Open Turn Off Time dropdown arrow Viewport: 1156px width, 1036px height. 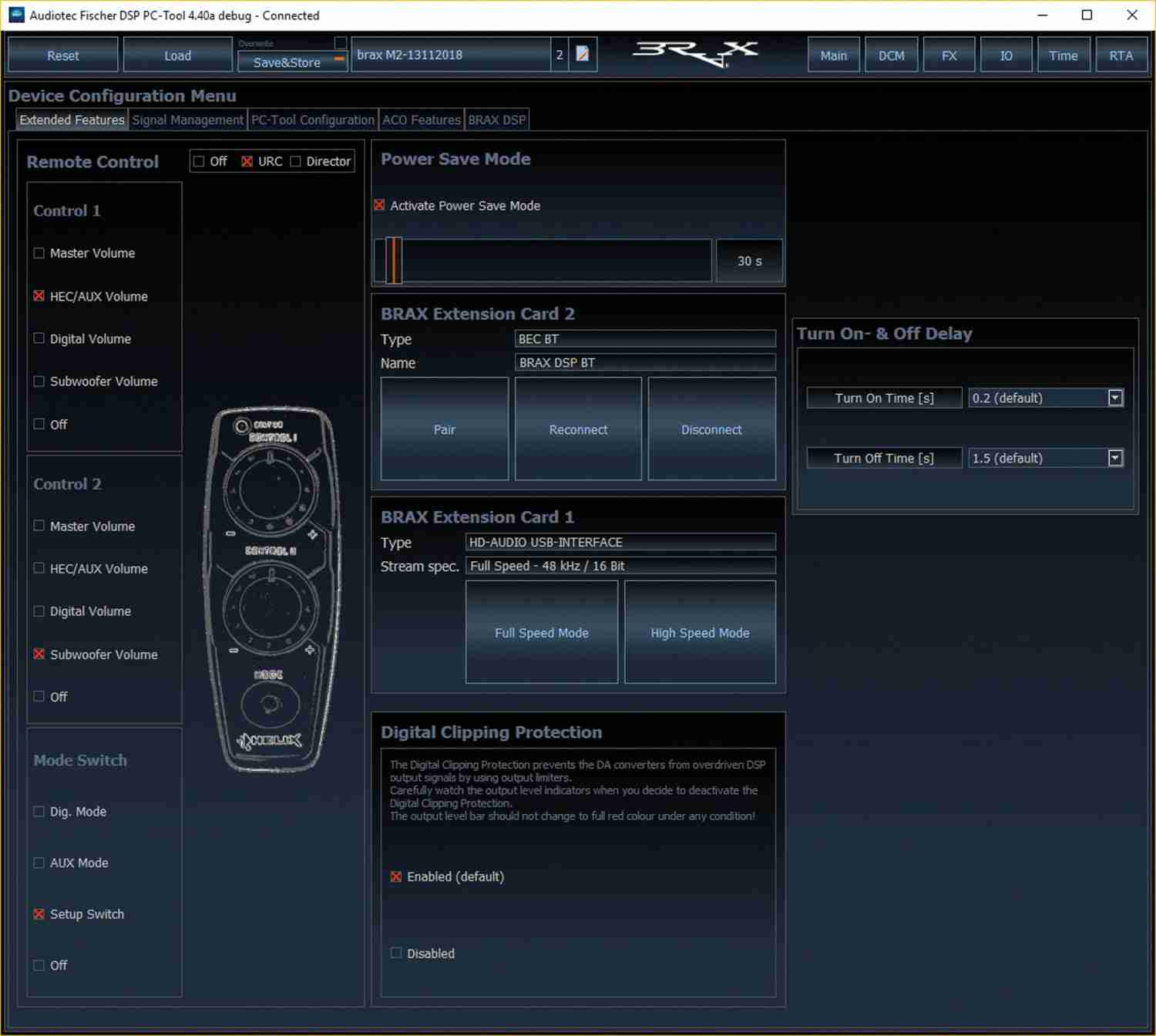click(x=1115, y=458)
